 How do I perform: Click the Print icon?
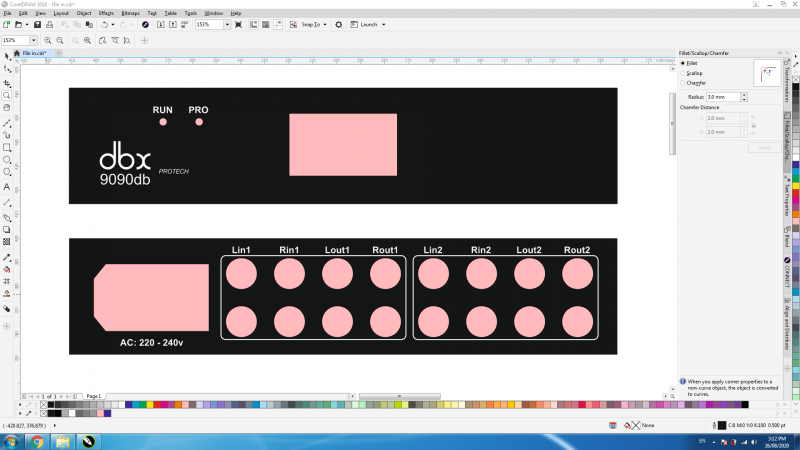49,24
